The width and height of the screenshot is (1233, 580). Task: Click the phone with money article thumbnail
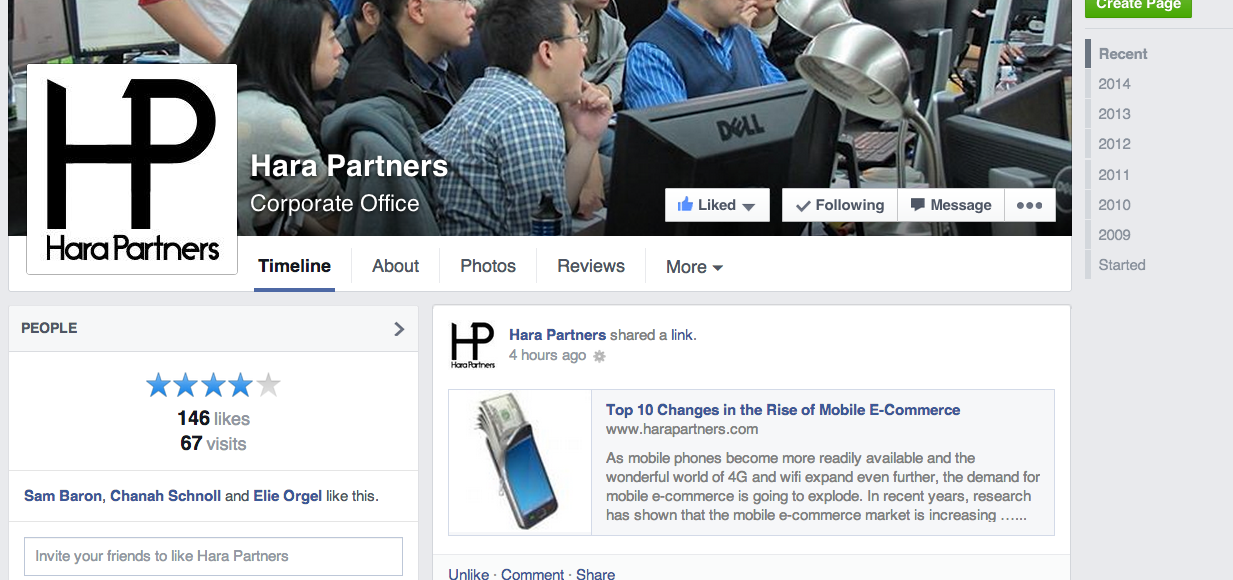520,462
